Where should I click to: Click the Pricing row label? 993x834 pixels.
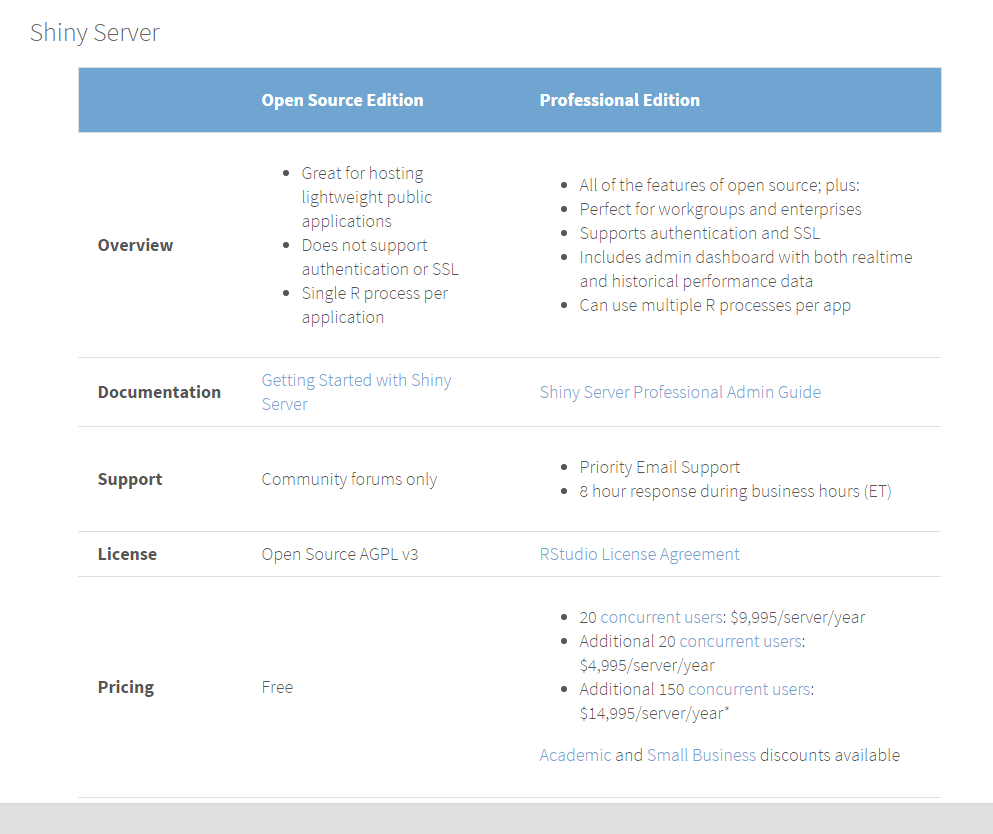(x=126, y=687)
